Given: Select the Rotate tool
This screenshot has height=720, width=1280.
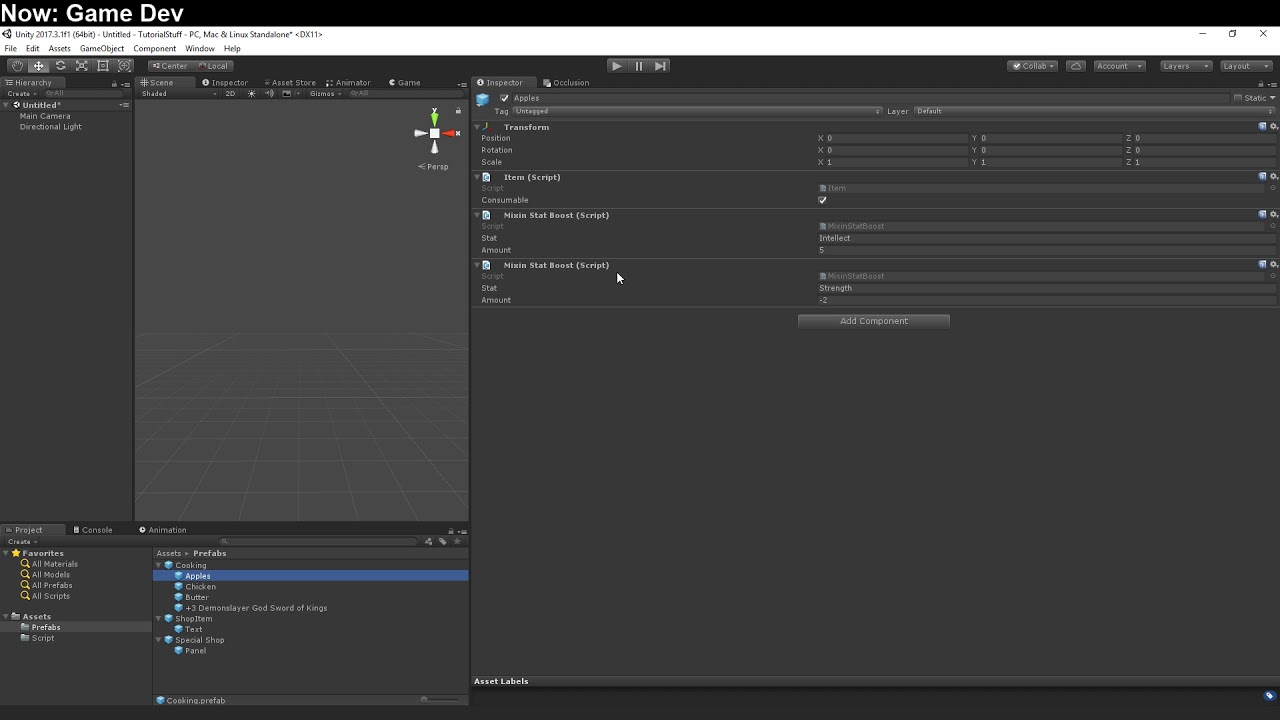Looking at the screenshot, I should pos(60,66).
